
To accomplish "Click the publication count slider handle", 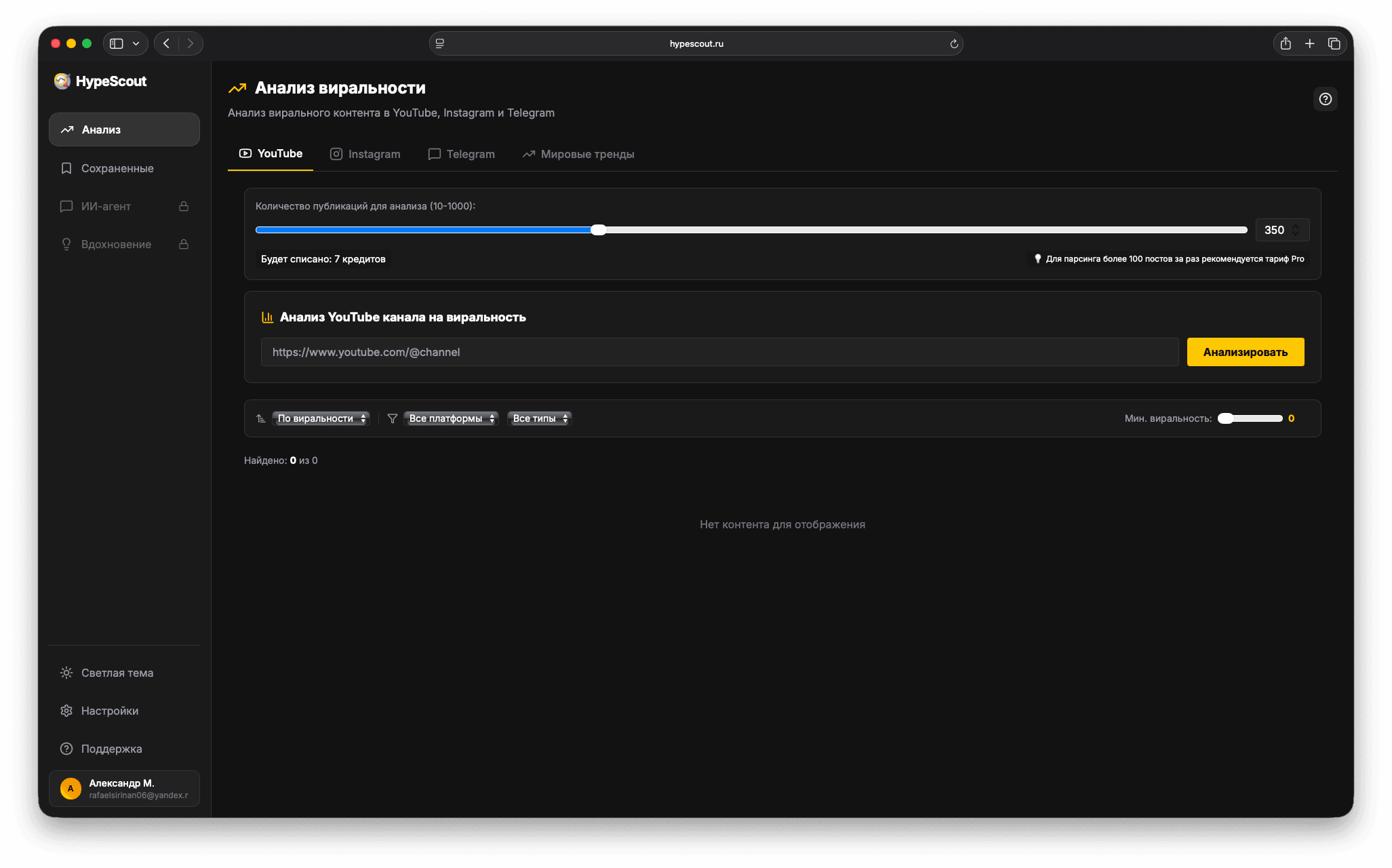I will coord(599,230).
